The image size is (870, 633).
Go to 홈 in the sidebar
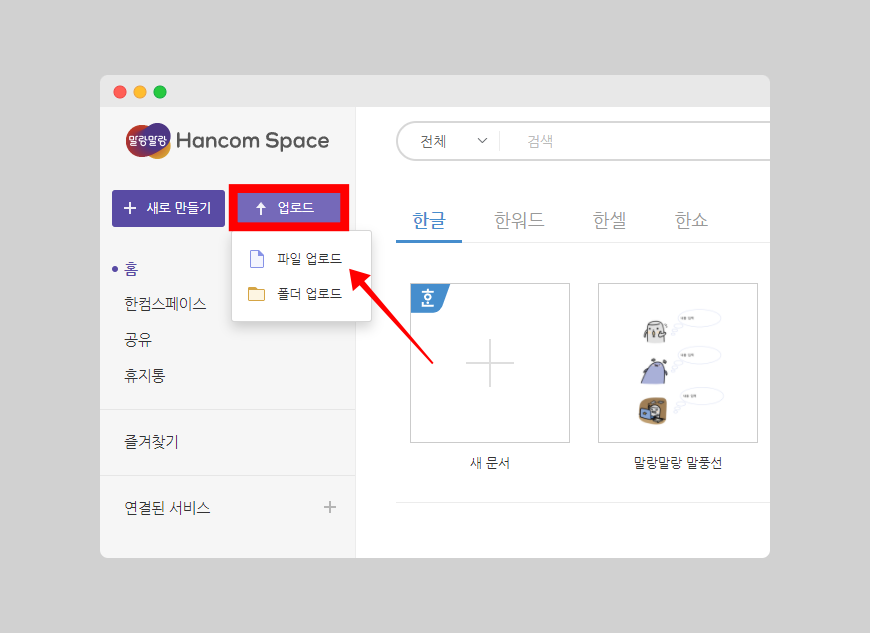pos(131,269)
